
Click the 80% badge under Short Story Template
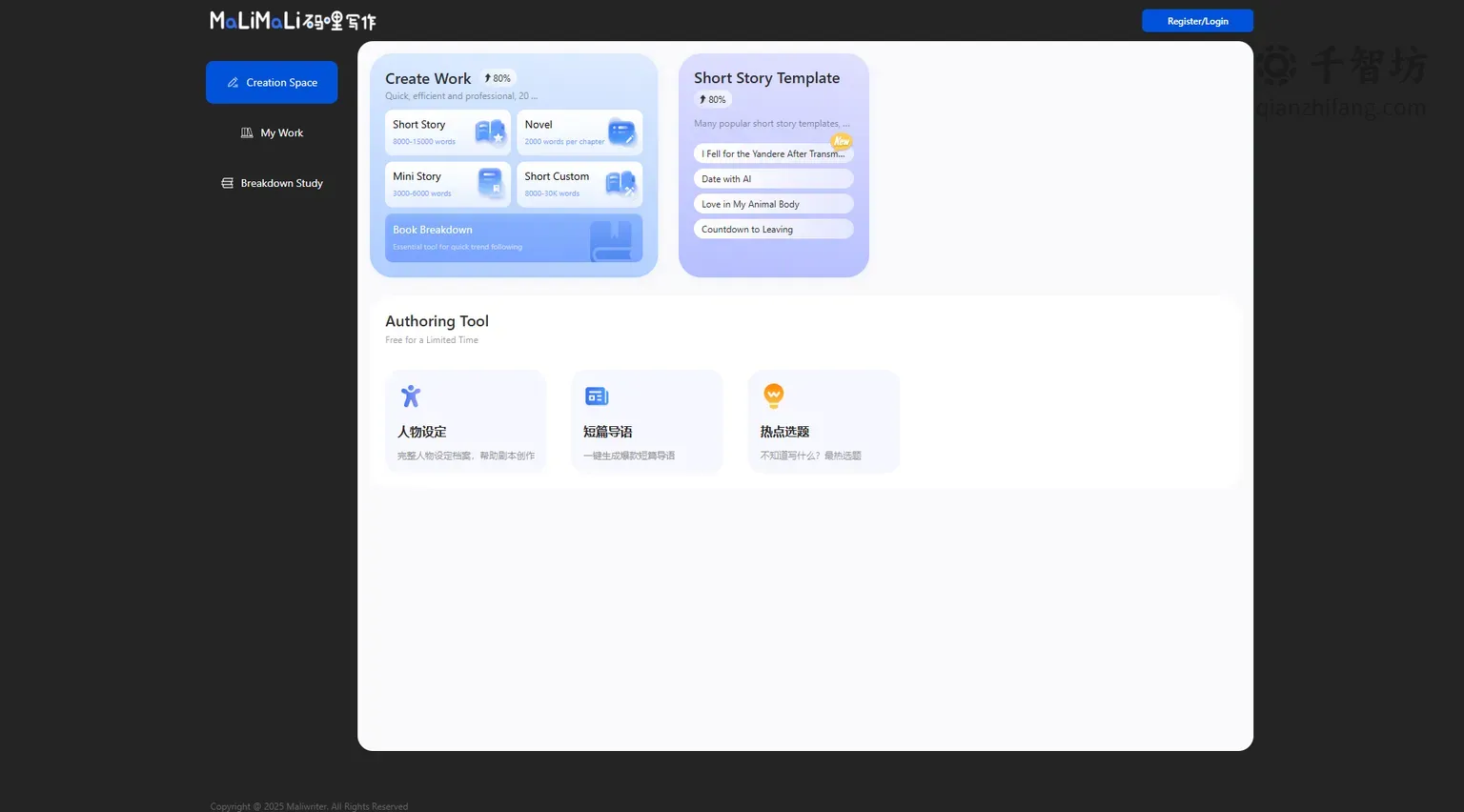pos(713,99)
